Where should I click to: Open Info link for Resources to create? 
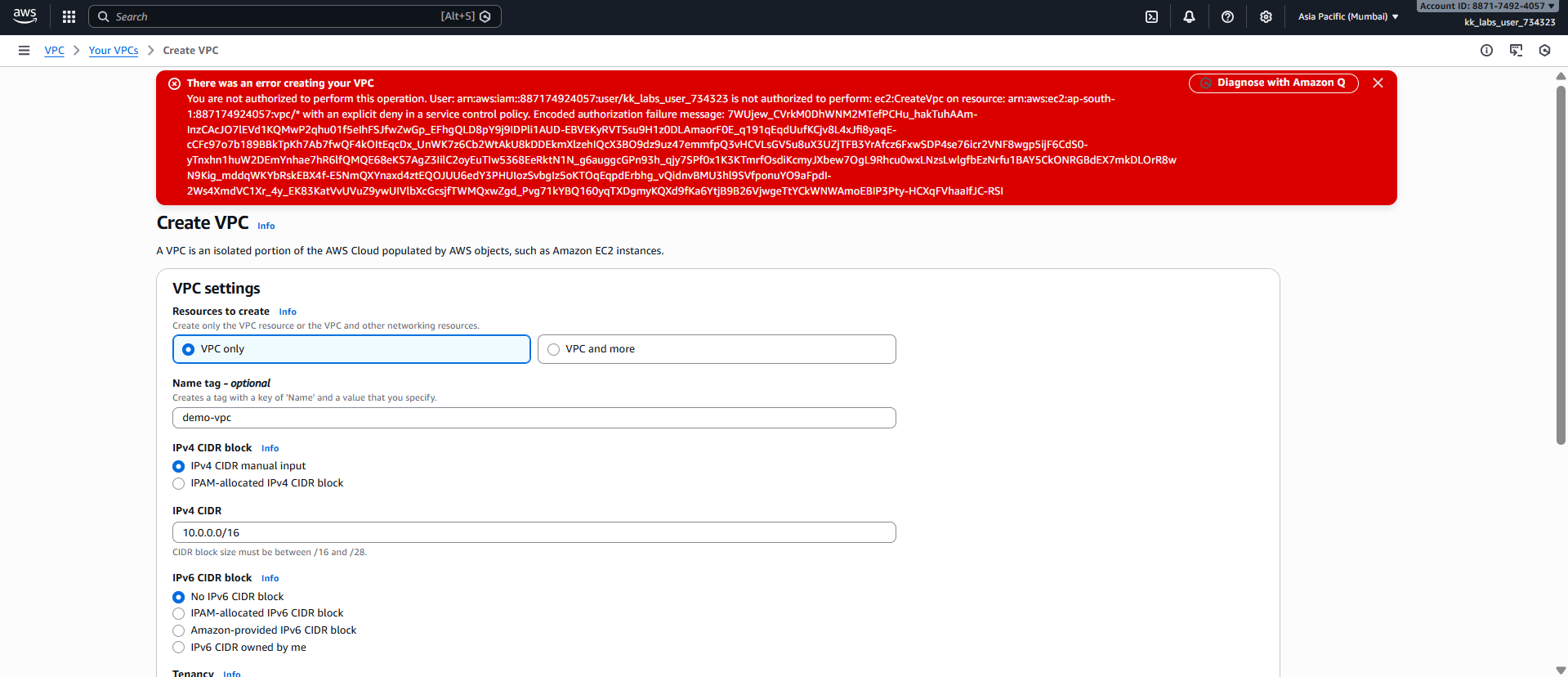pyautogui.click(x=288, y=312)
